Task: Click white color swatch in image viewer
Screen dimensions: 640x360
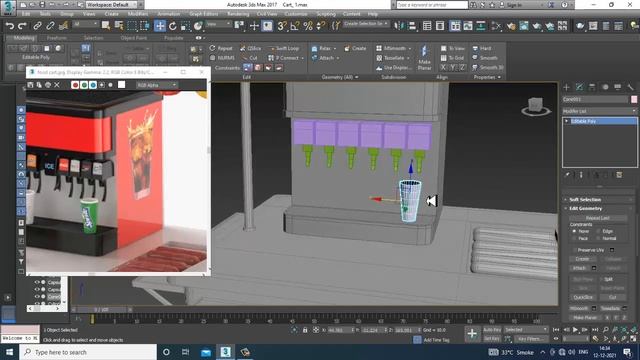Action: point(121,85)
